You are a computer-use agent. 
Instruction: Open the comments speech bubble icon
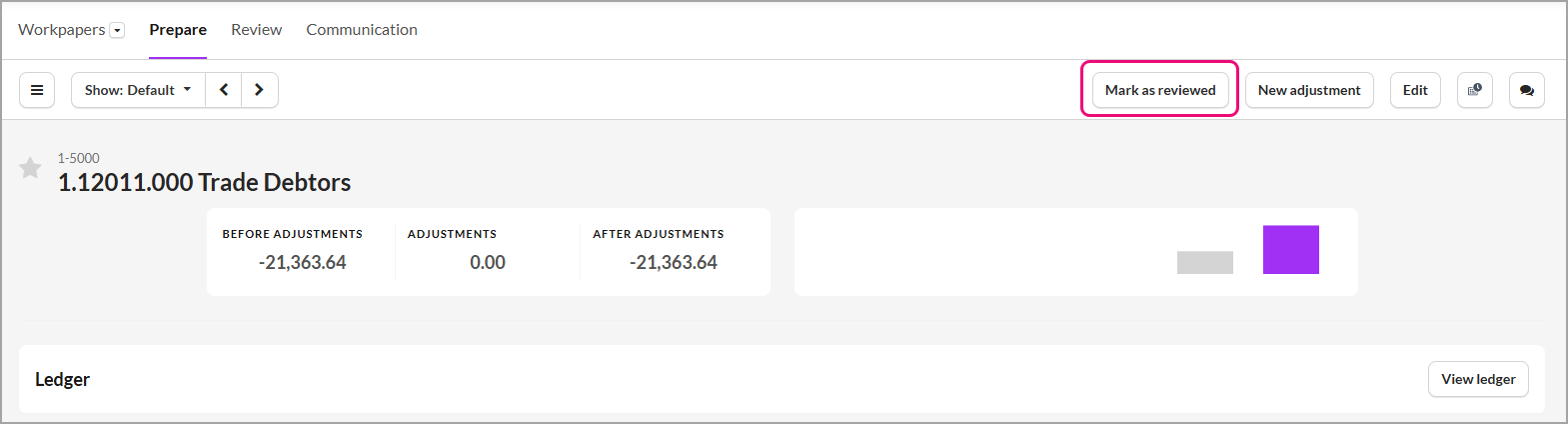pyautogui.click(x=1526, y=90)
